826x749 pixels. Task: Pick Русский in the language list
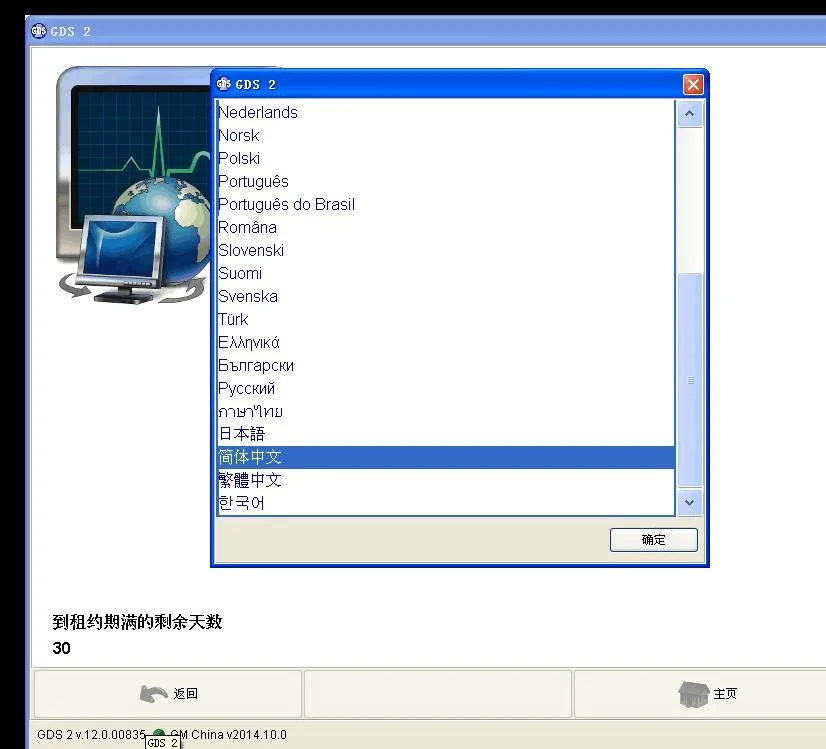pos(246,388)
